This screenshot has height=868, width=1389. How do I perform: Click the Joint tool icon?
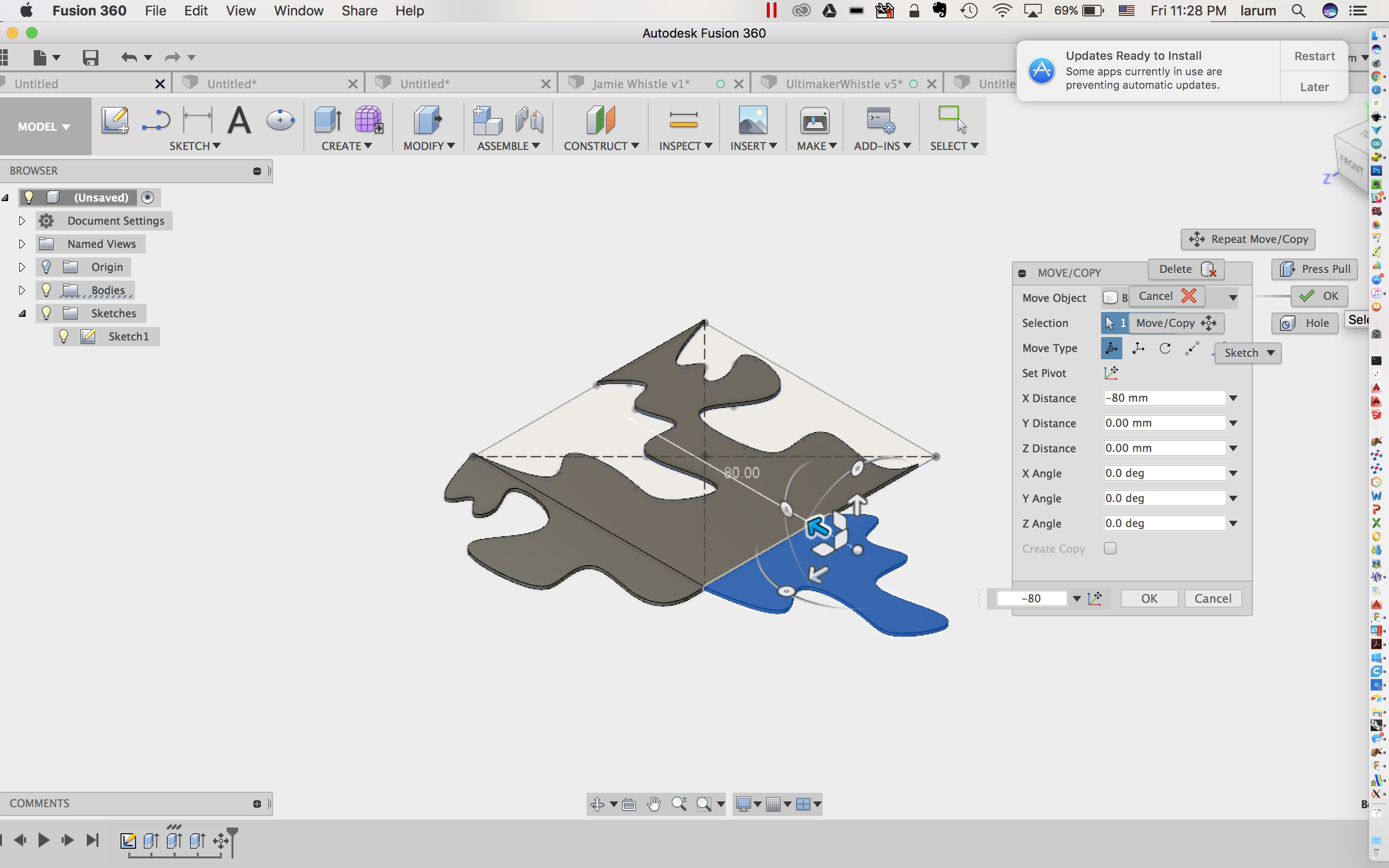(529, 121)
